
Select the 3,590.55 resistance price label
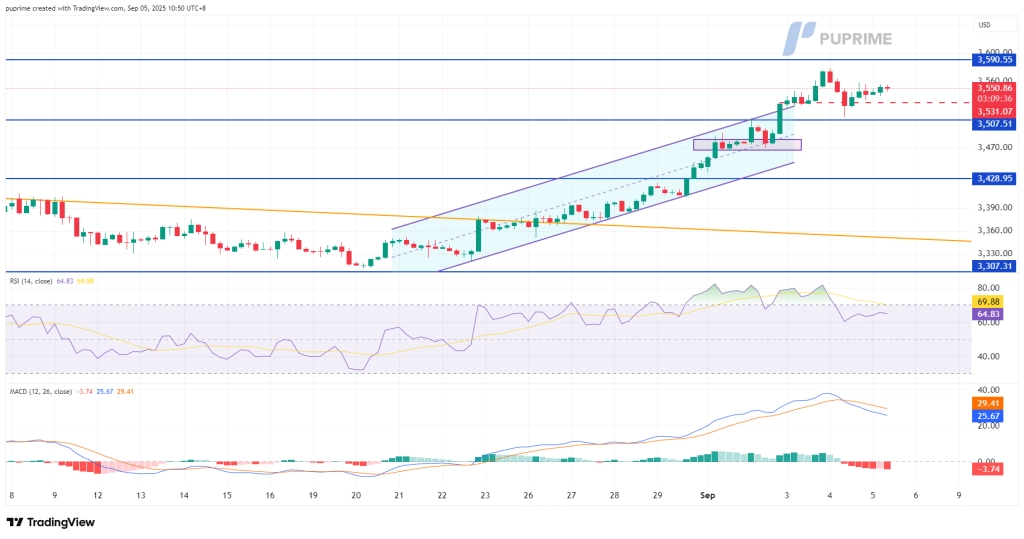coord(995,59)
